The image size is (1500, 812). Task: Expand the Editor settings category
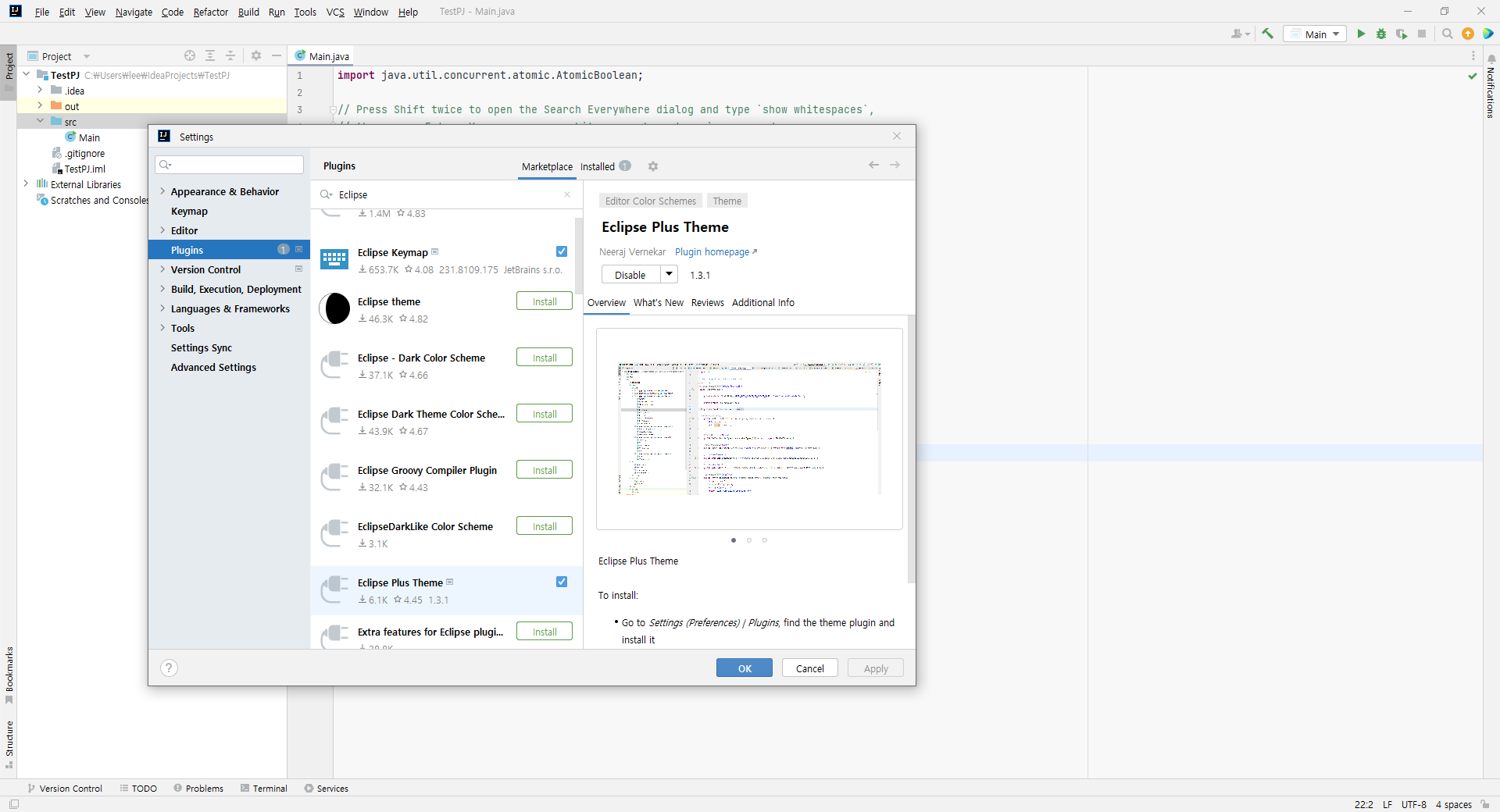pos(162,230)
